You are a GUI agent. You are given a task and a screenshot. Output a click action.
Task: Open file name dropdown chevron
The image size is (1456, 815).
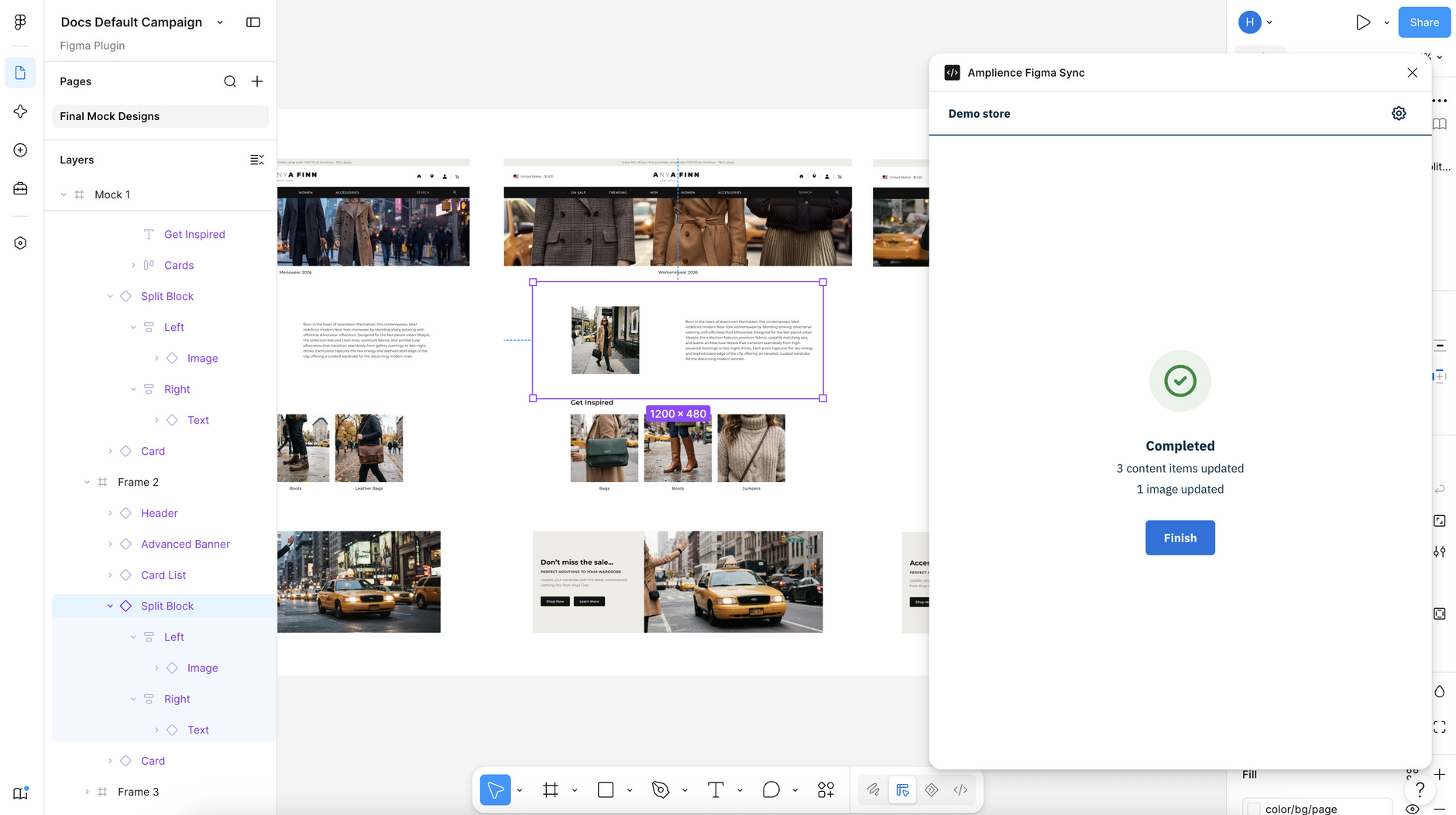[x=220, y=22]
